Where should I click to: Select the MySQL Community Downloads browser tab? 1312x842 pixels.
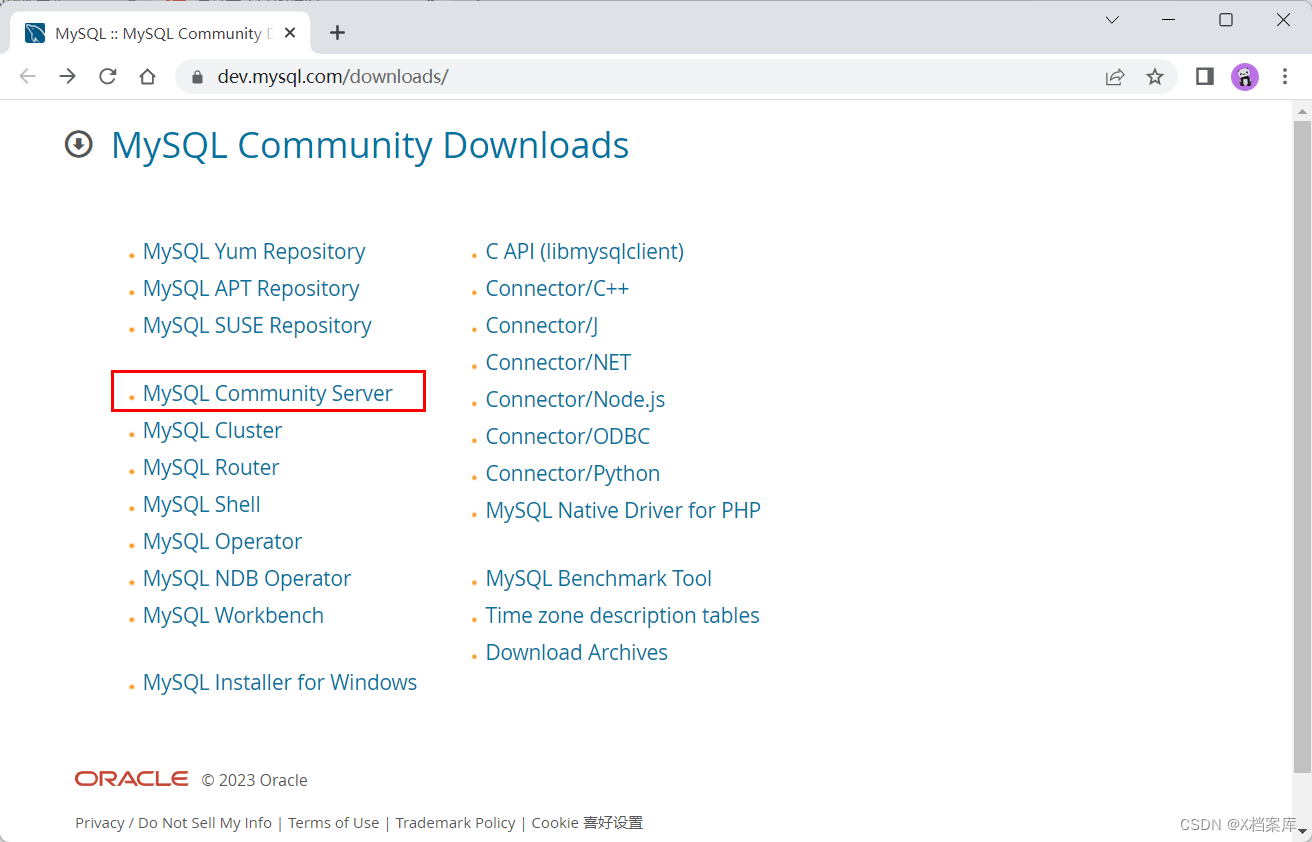click(x=160, y=33)
